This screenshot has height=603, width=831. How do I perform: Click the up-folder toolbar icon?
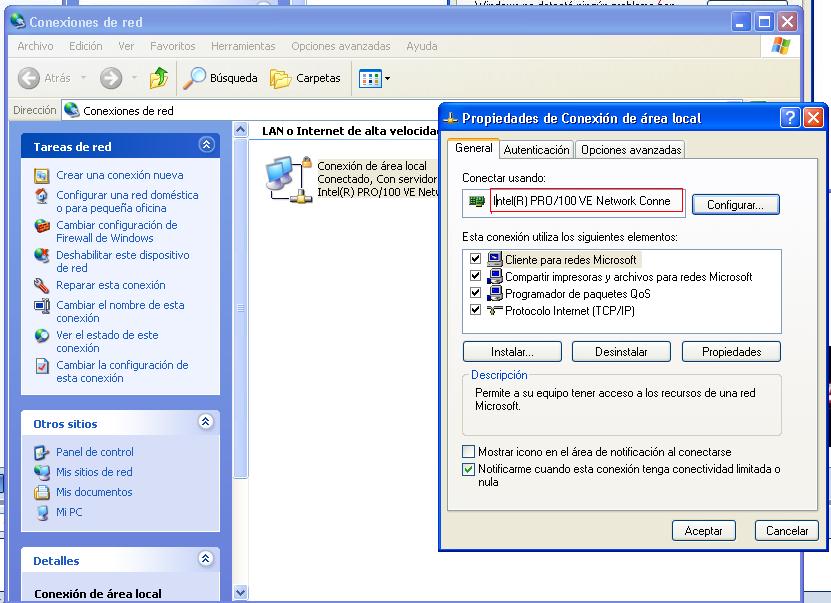158,78
